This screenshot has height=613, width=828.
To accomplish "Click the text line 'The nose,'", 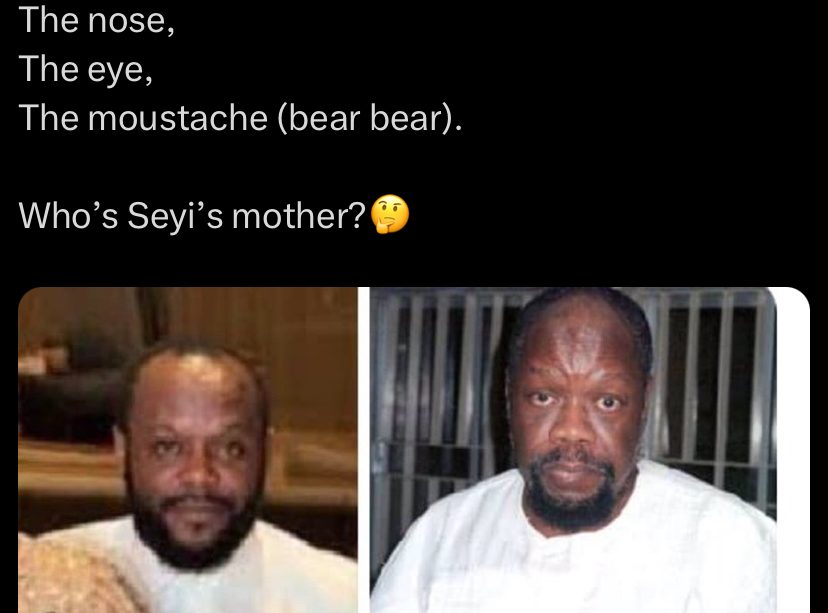I will click(x=97, y=21).
